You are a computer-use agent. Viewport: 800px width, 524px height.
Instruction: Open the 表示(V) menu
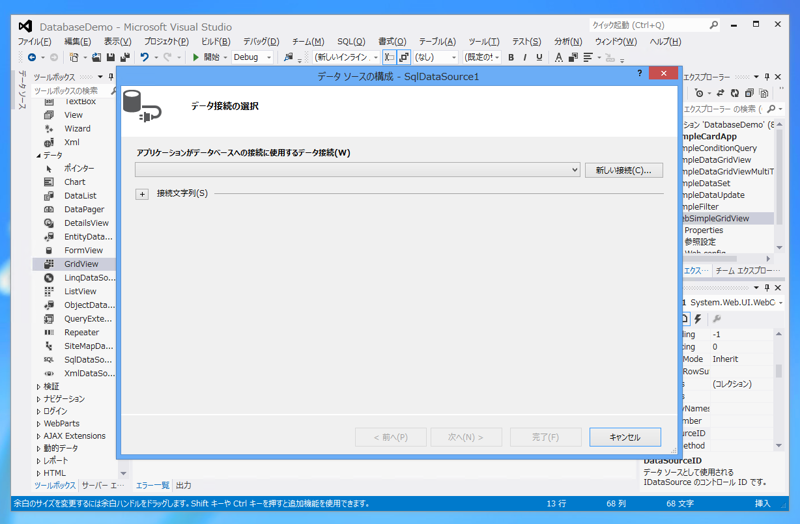[x=117, y=42]
